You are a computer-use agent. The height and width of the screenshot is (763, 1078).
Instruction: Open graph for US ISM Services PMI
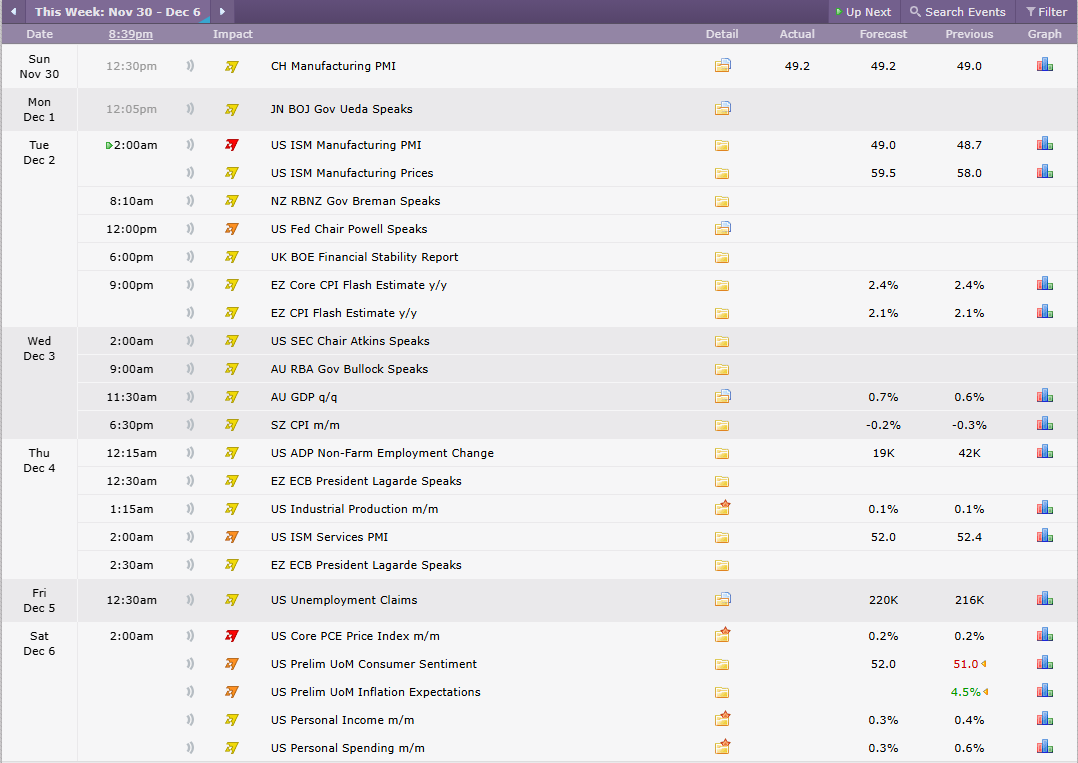[1044, 535]
